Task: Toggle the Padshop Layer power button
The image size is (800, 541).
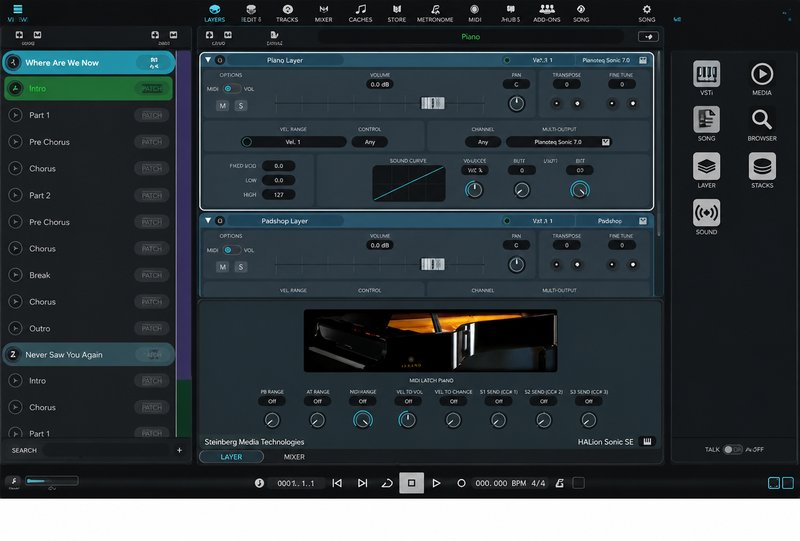Action: tap(220, 221)
